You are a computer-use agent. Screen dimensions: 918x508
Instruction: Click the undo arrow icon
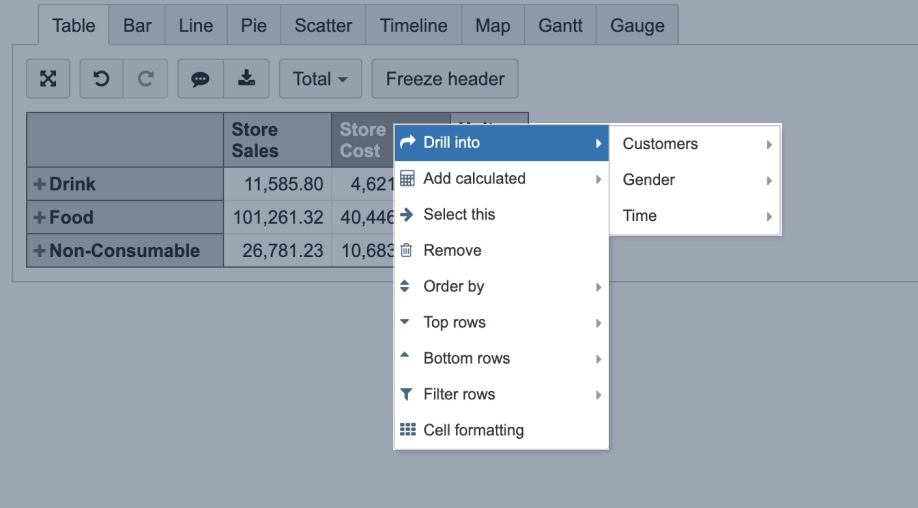(x=101, y=79)
